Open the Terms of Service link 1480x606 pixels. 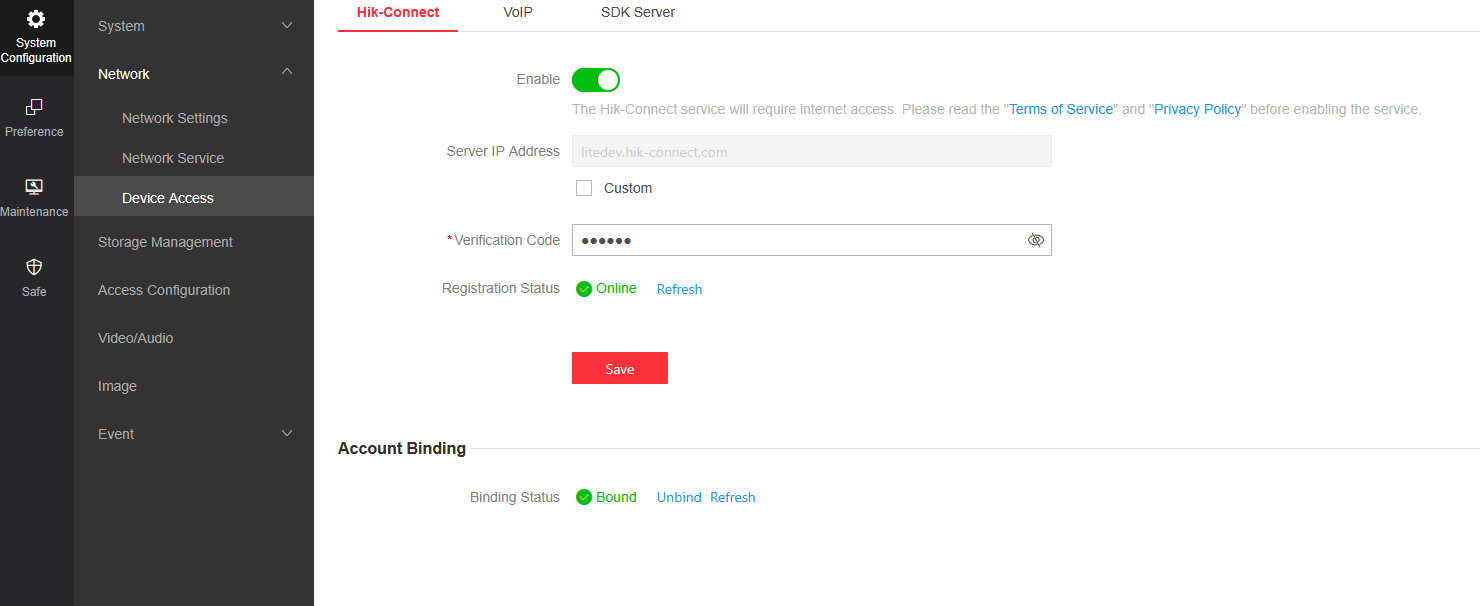click(1061, 109)
